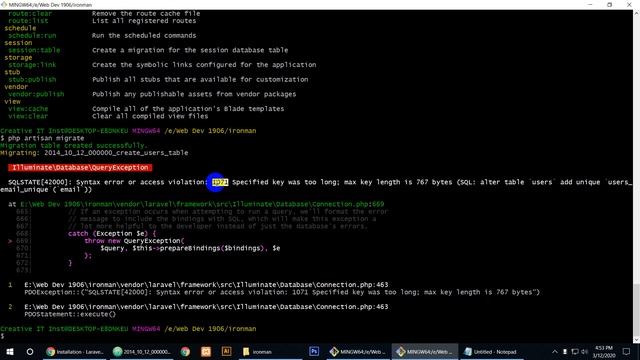This screenshot has height=360, width=640.
Task: Open the 2014_10_12_000000 editor taskbar item
Action: click(142, 351)
